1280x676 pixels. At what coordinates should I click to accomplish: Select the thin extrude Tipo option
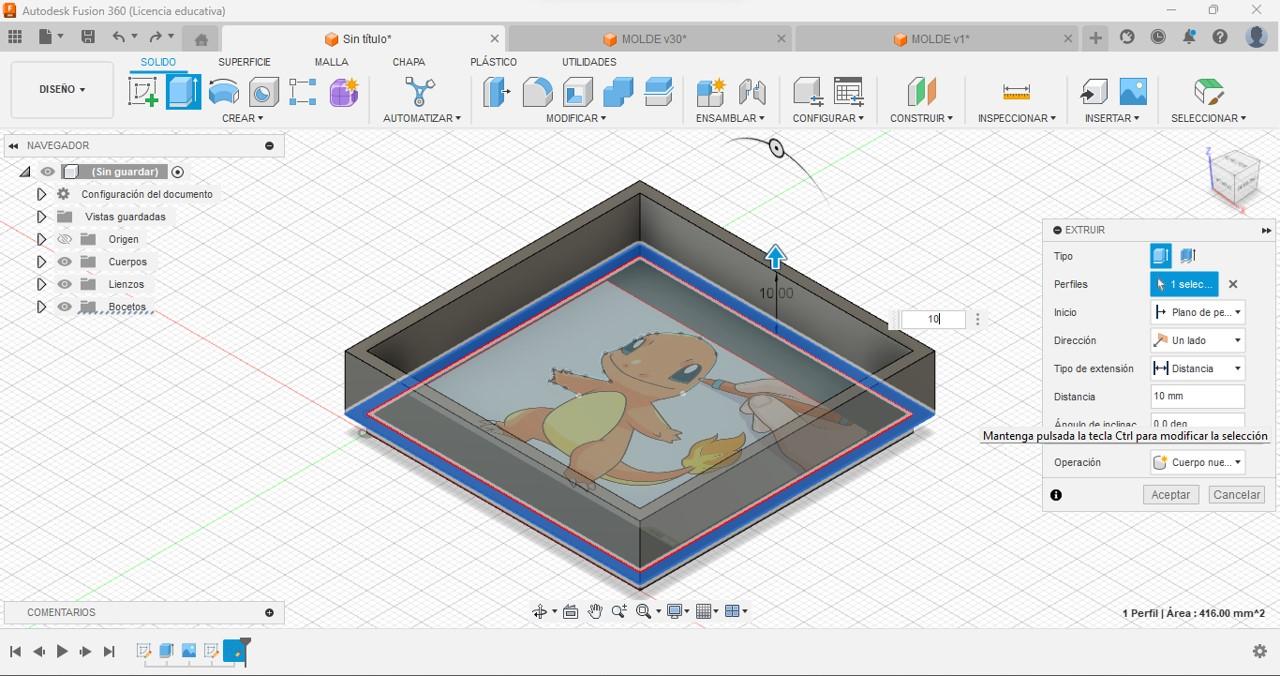tap(1188, 256)
